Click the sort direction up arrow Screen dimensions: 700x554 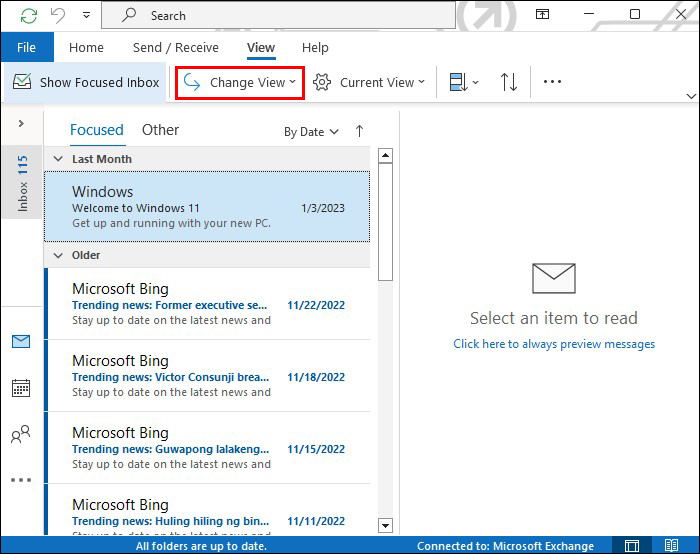359,131
